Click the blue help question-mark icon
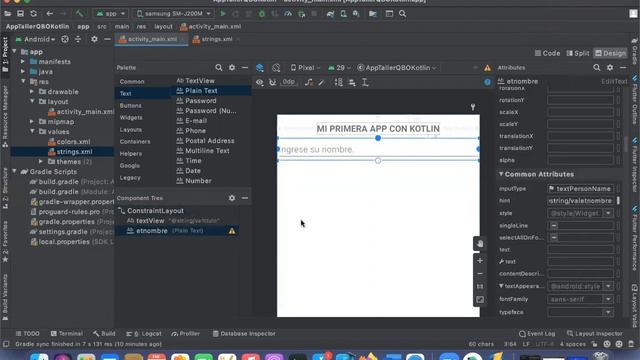The image size is (640, 360). pos(487,82)
